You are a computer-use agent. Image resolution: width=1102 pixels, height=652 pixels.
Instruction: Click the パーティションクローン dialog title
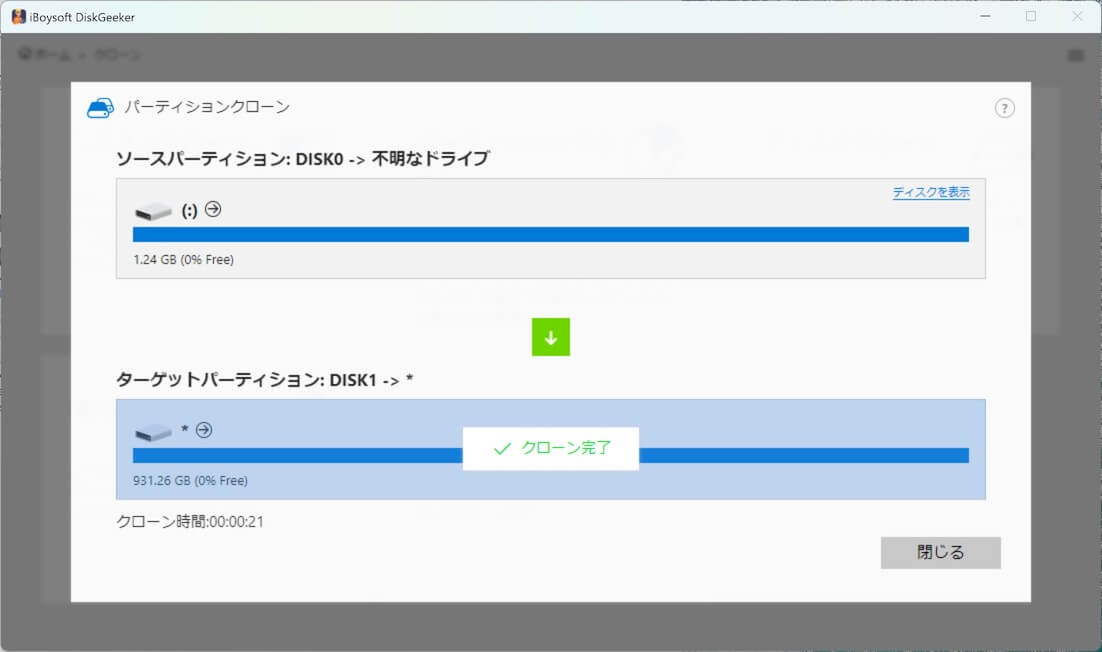[x=207, y=107]
